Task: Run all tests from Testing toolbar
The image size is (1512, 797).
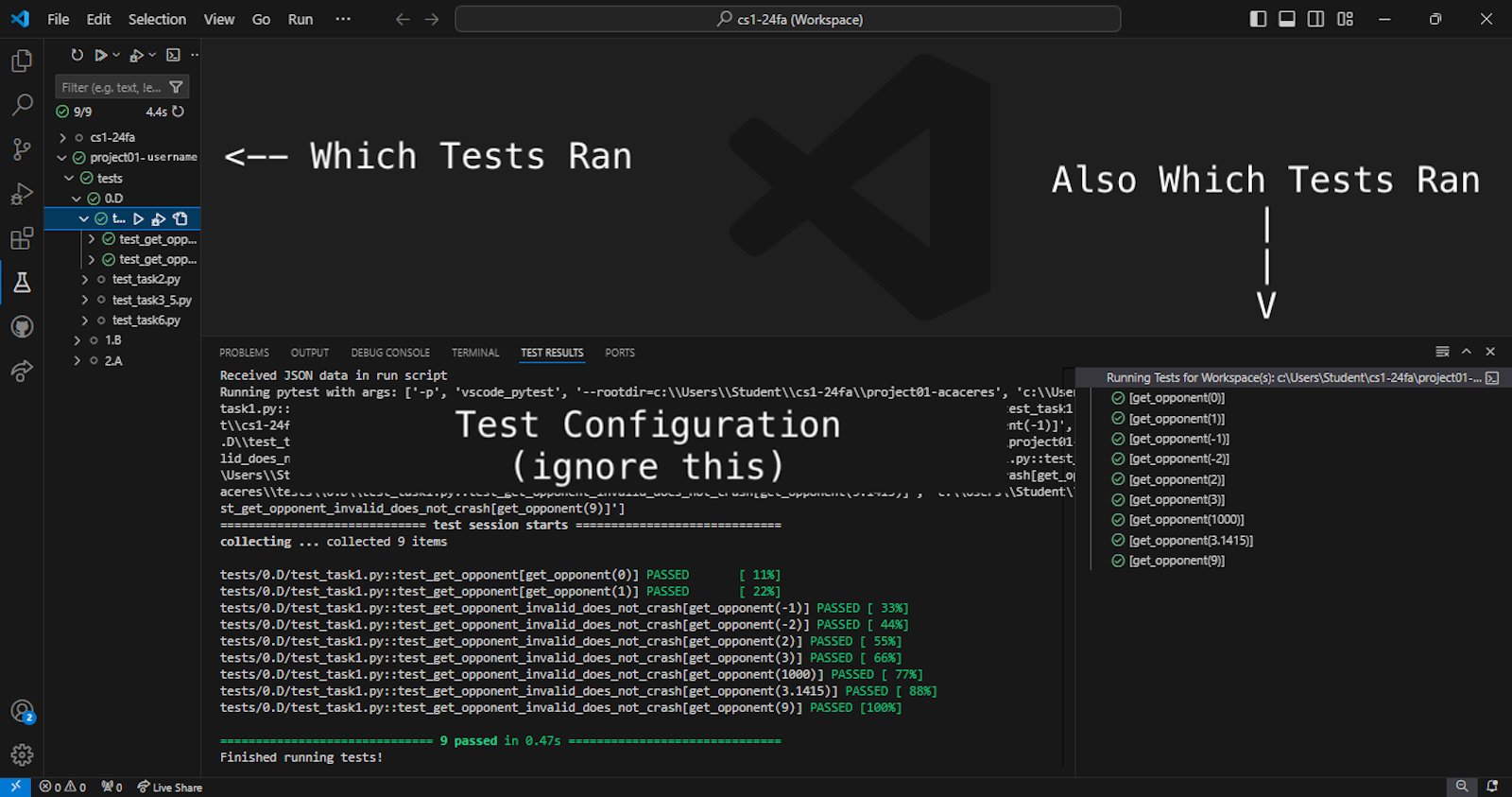Action: (x=100, y=56)
